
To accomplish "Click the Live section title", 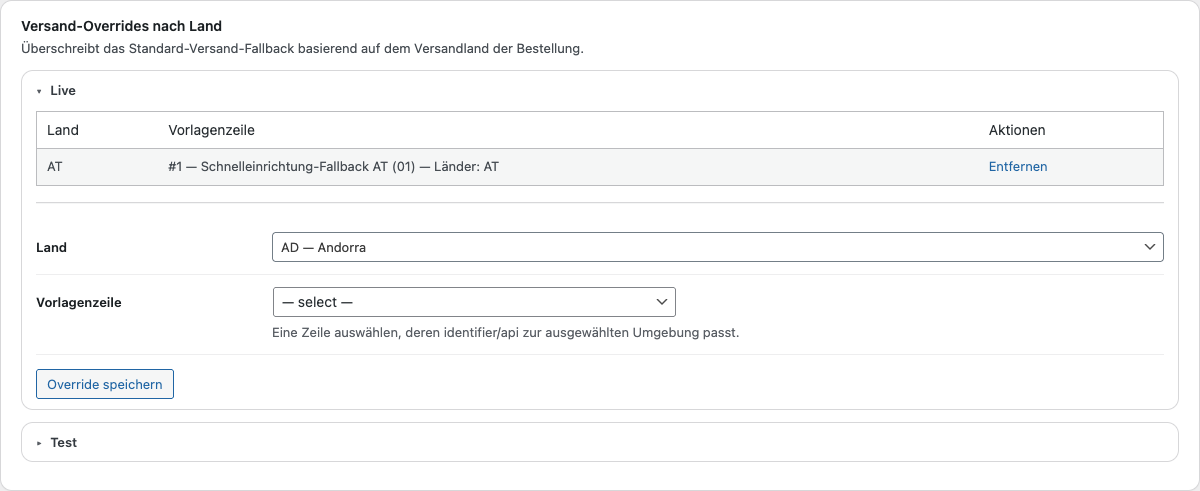I will pos(63,91).
